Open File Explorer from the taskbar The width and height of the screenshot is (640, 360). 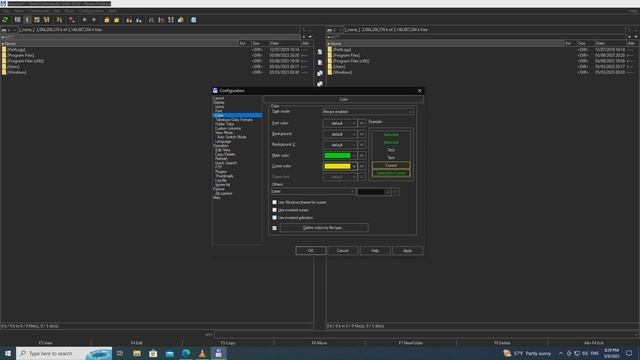tap(137, 353)
